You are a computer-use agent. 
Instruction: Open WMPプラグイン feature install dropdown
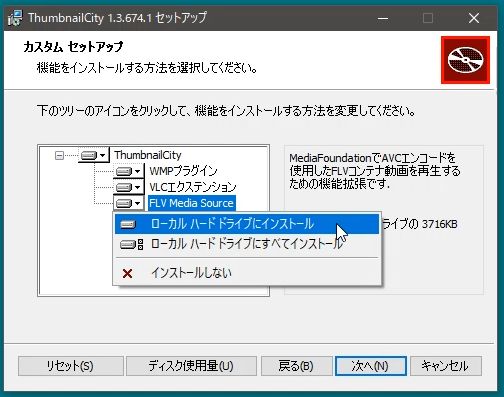coord(129,171)
